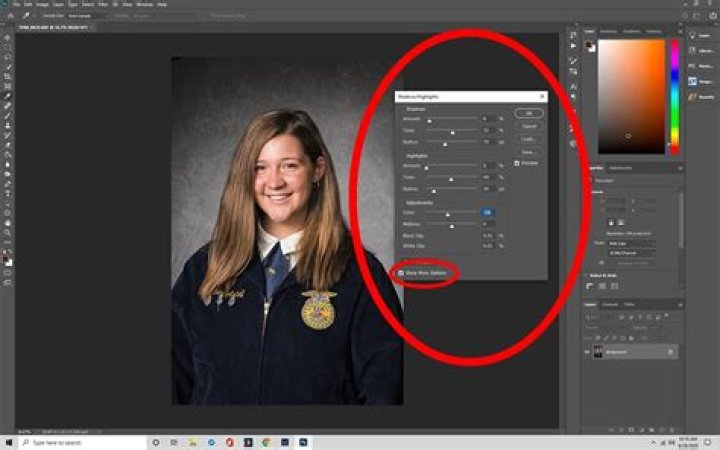This screenshot has width=720, height=450.
Task: Open File Explorer from taskbar
Action: [x=192, y=443]
